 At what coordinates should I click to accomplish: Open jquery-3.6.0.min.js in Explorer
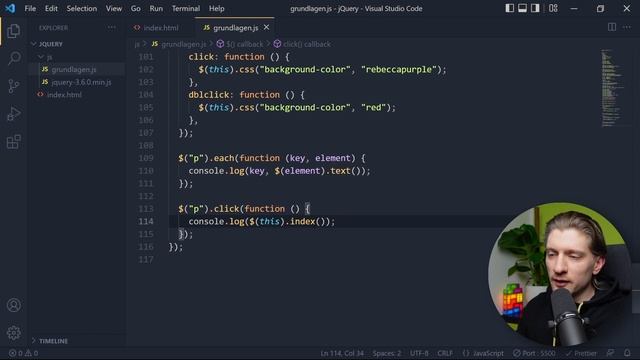click(81, 82)
